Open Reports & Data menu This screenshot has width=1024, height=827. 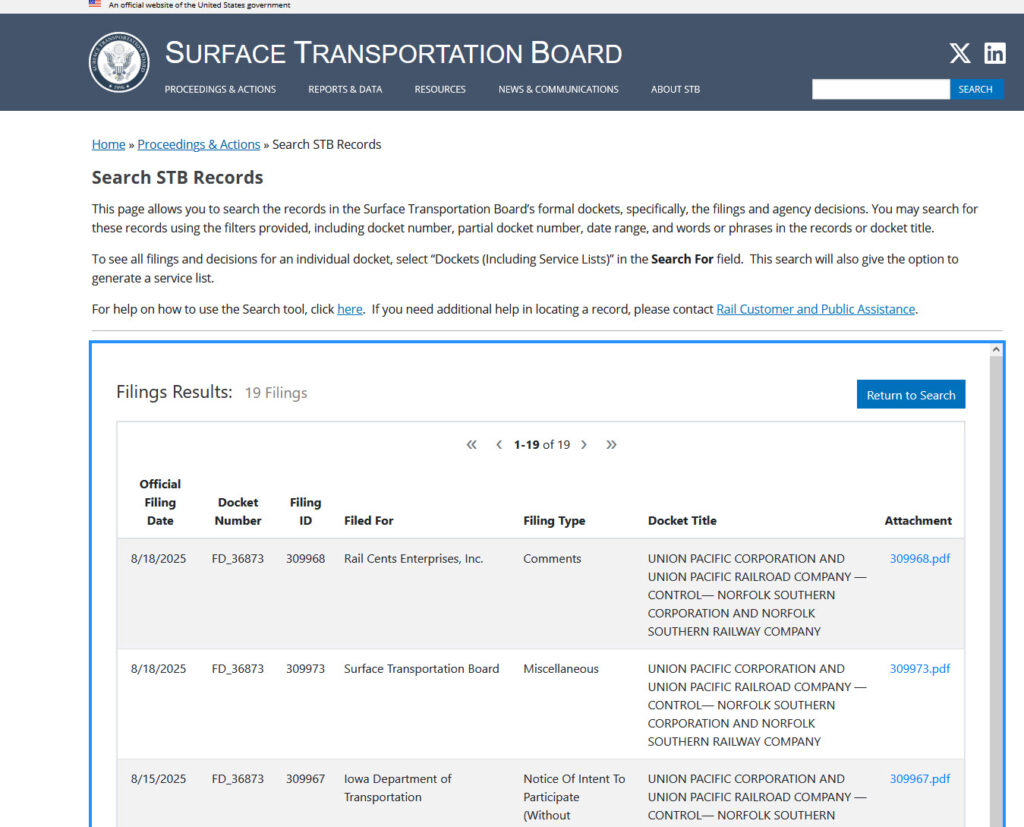[345, 89]
